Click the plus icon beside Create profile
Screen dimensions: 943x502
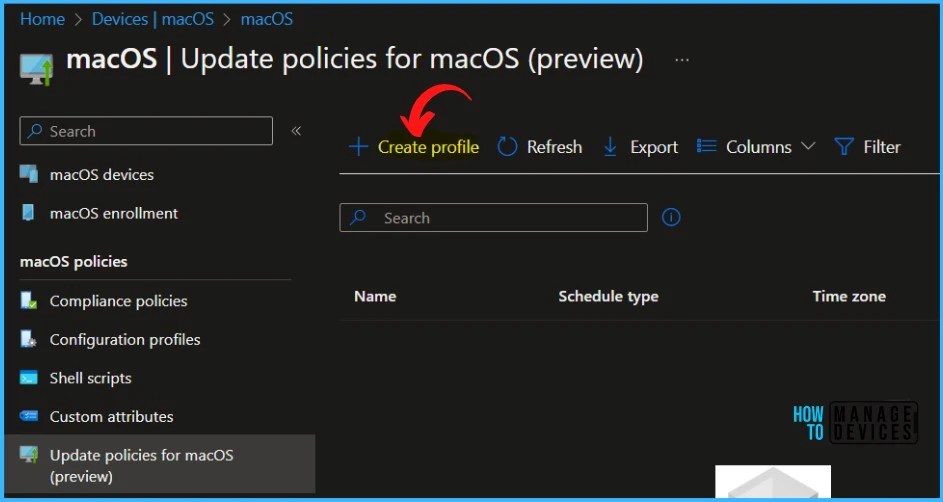pos(358,147)
